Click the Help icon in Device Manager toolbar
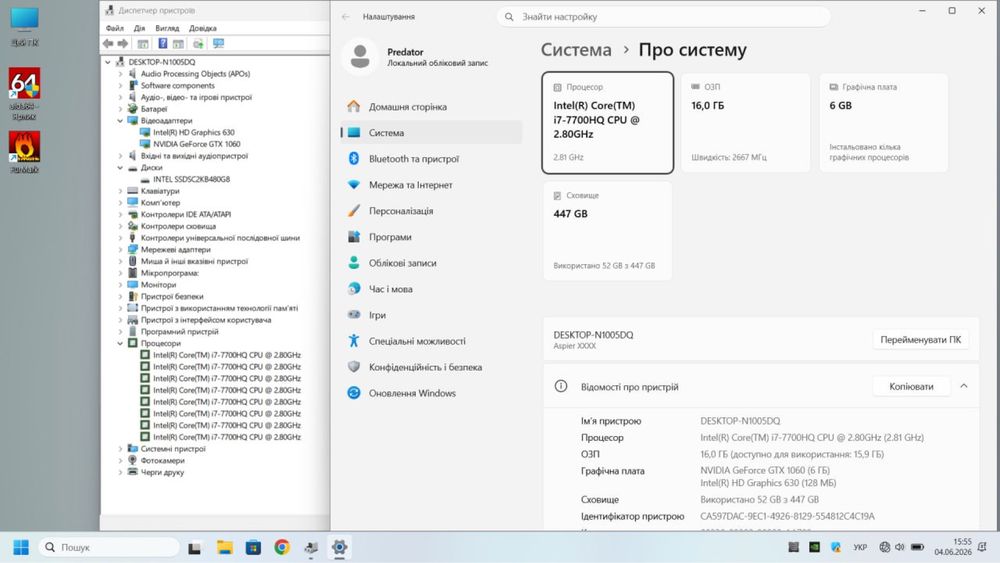Image resolution: width=1000 pixels, height=563 pixels. tap(163, 43)
